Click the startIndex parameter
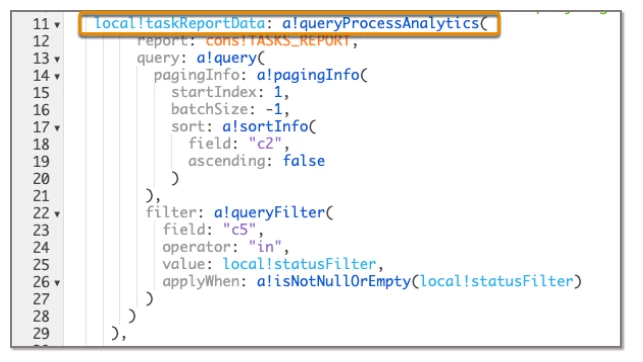 click(x=213, y=92)
